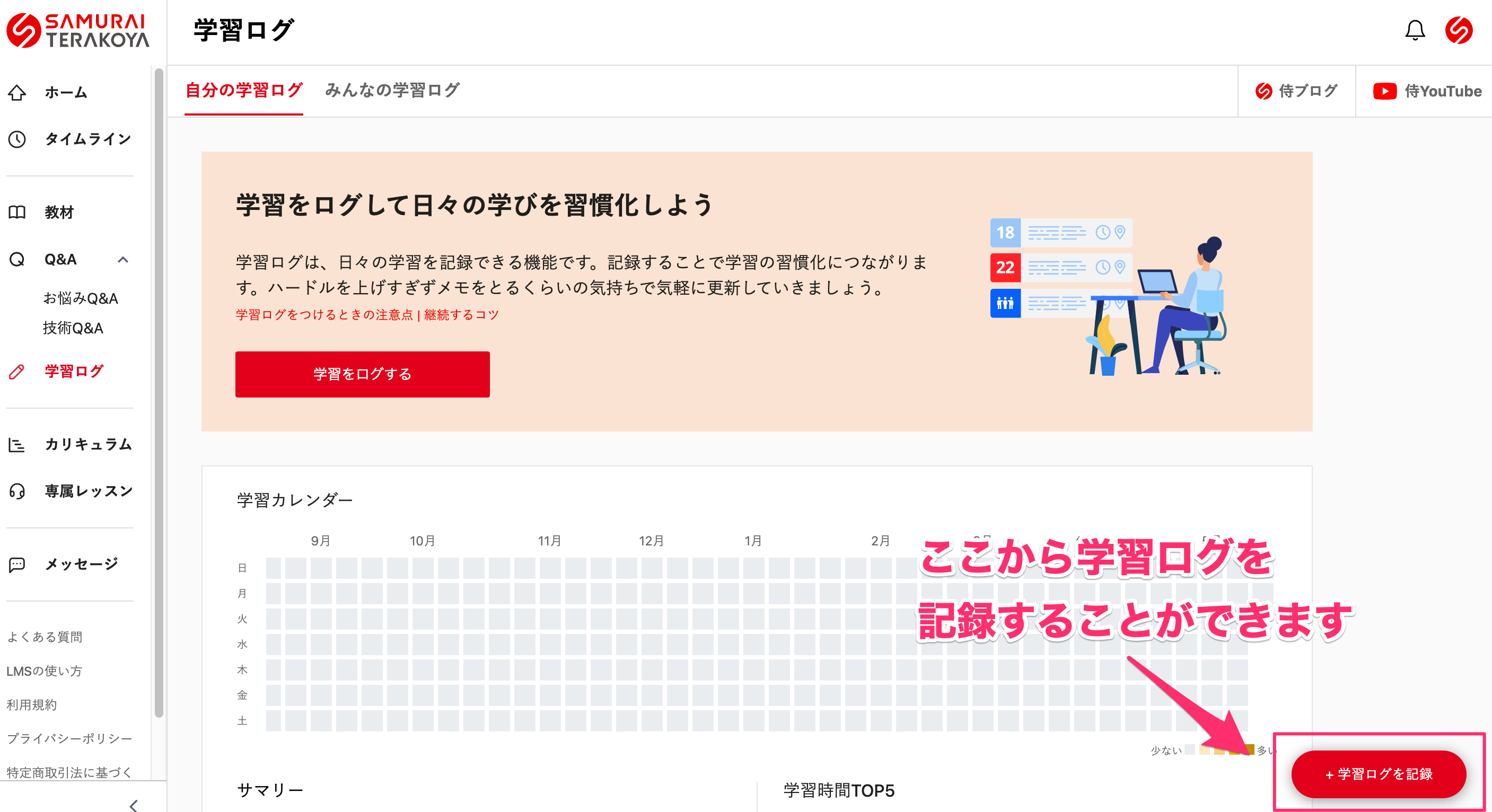Click the カリキュラム chart icon
Screen dimensions: 1492x812
[x=17, y=445]
